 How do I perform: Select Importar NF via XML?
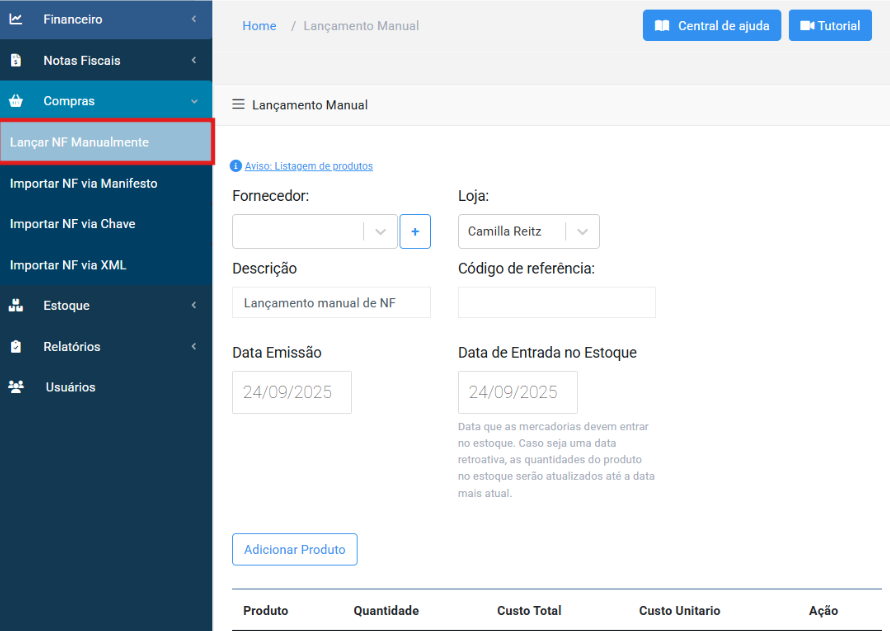68,265
